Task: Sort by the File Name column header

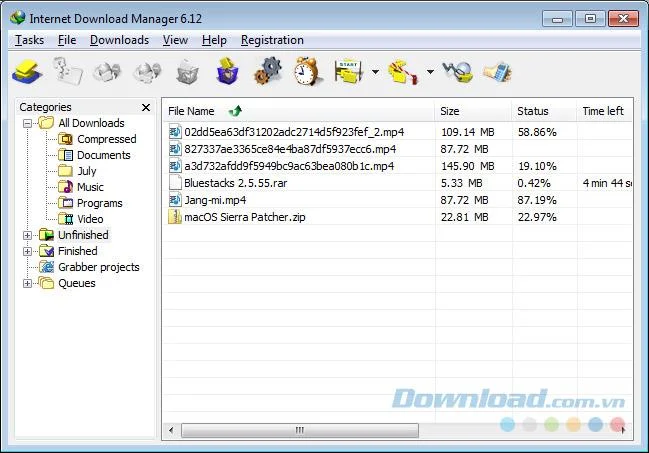Action: point(298,111)
